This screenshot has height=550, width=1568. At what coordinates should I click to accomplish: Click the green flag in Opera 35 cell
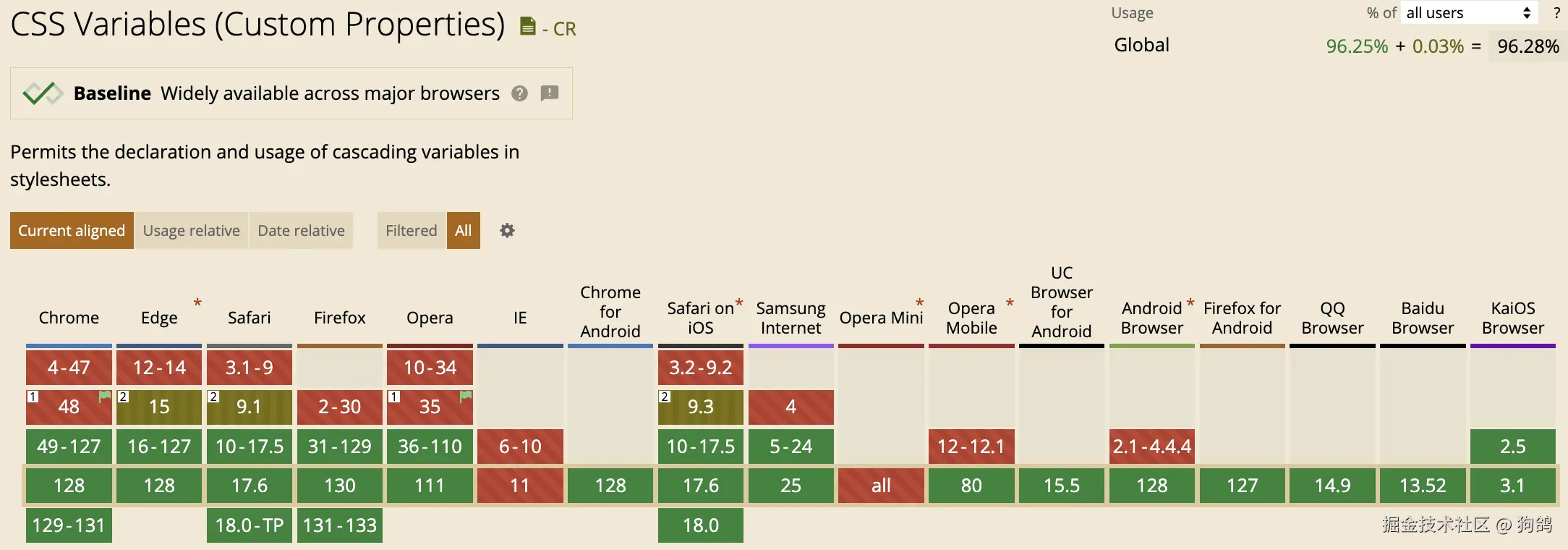coord(465,396)
